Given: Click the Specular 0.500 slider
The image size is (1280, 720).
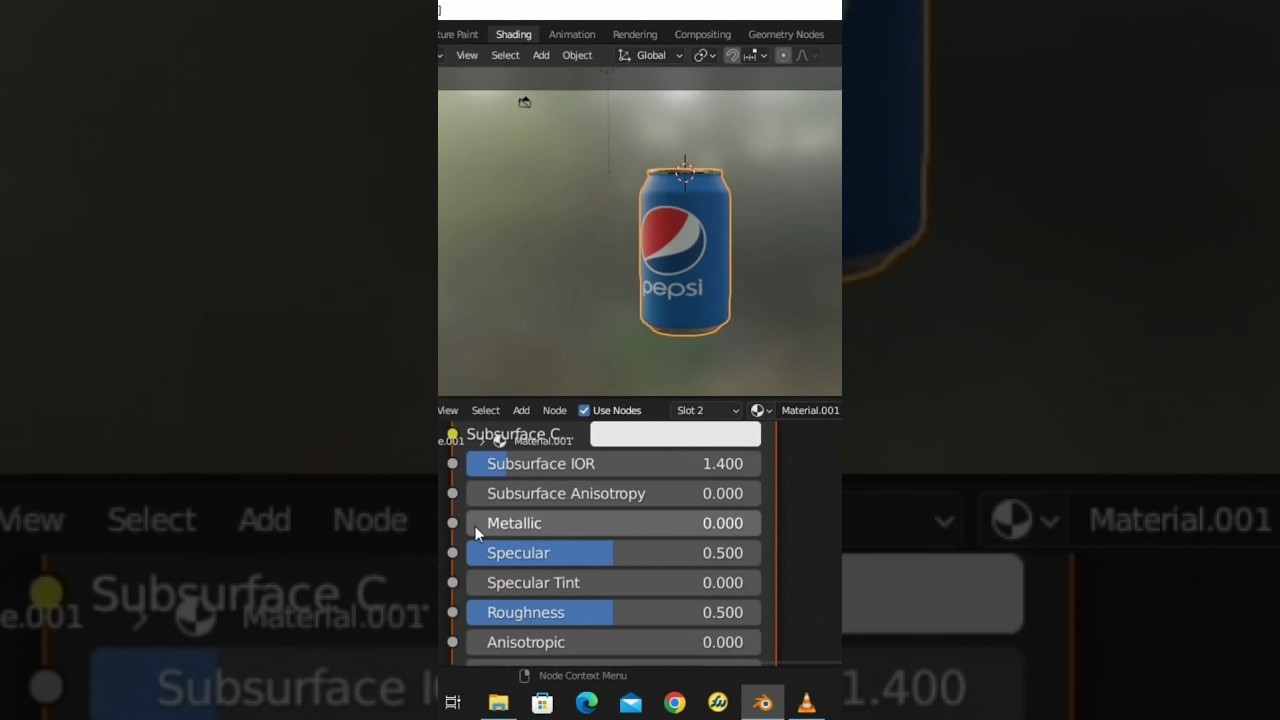Looking at the screenshot, I should point(613,553).
